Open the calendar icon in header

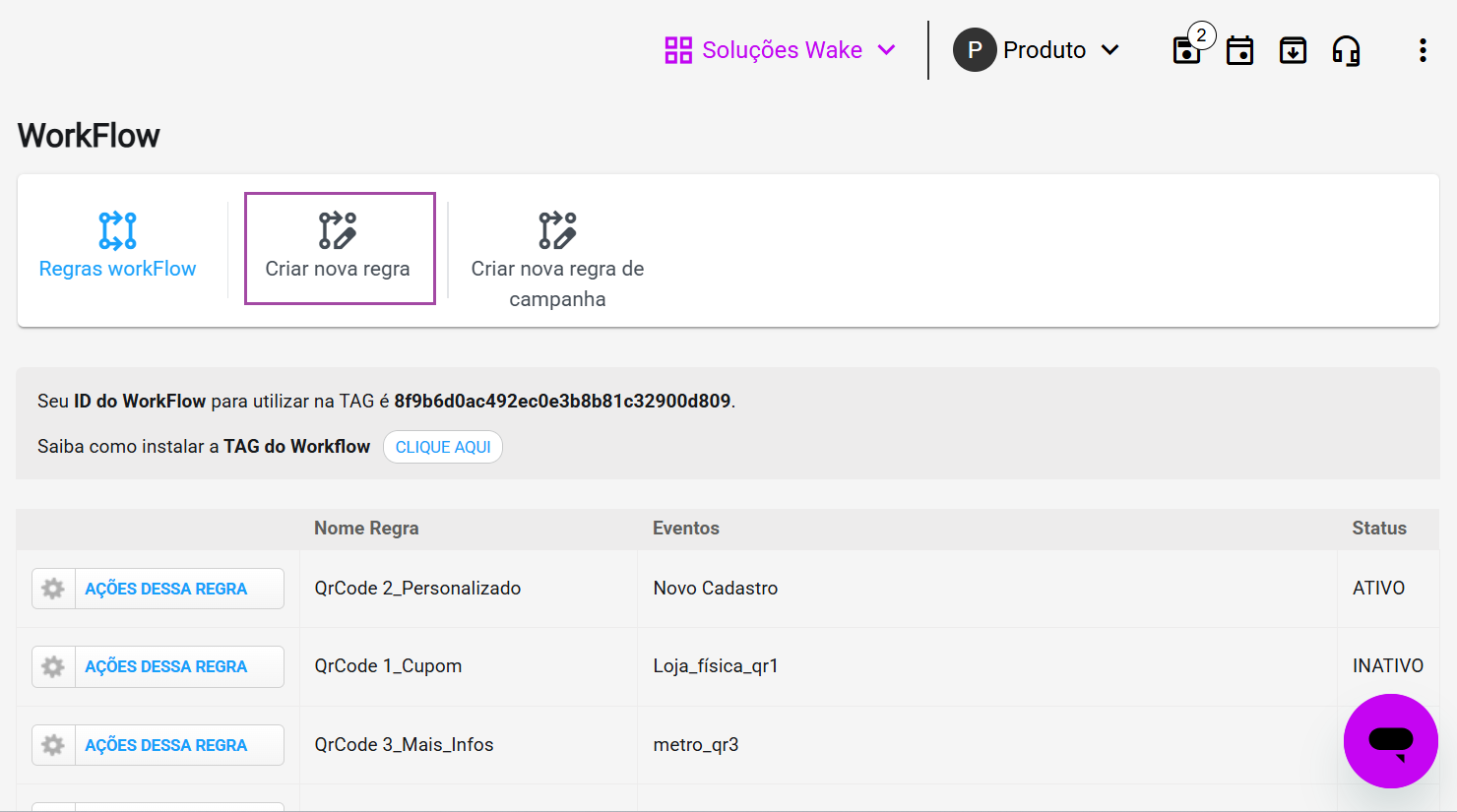[x=1240, y=50]
